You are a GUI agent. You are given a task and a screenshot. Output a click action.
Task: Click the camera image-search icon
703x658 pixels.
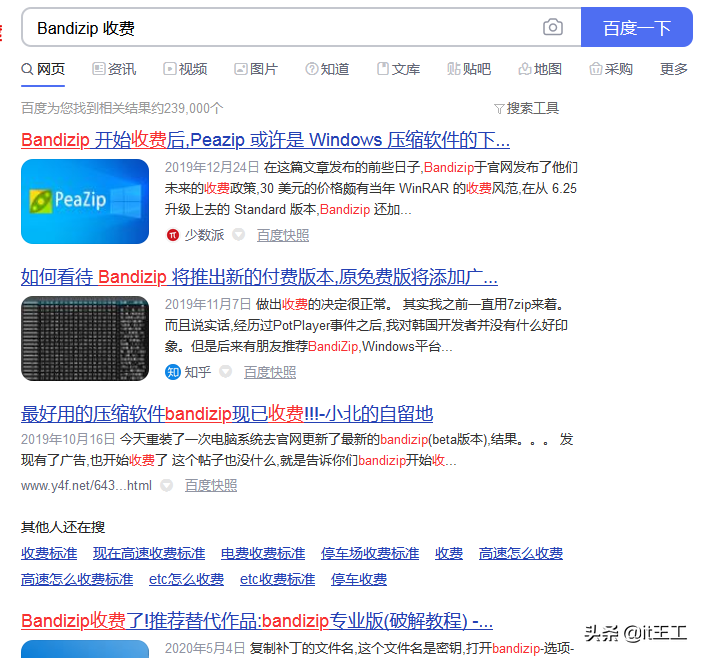point(553,27)
